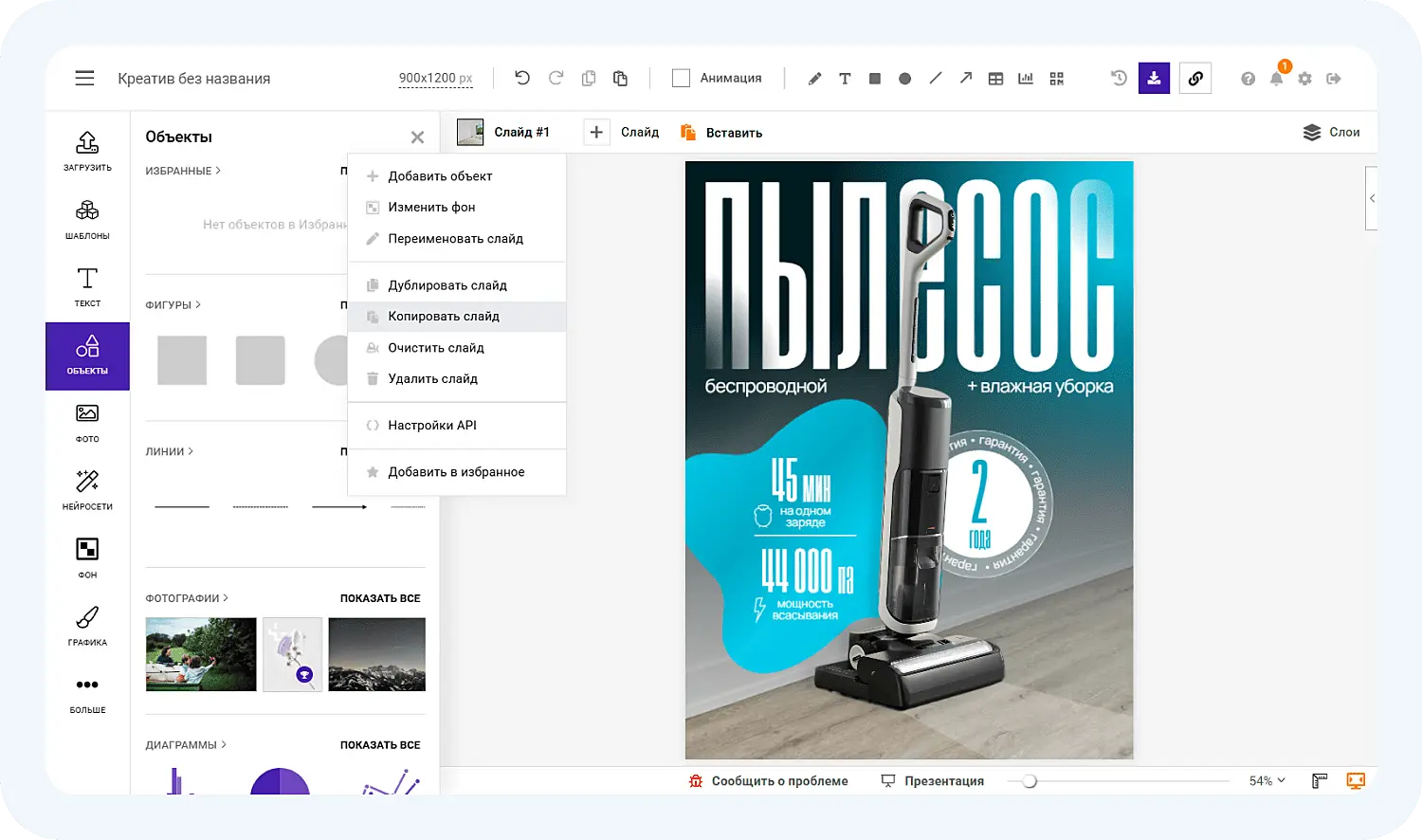Choose Удалить слайд in the context menu
Viewport: 1422px width, 840px height.
[433, 378]
